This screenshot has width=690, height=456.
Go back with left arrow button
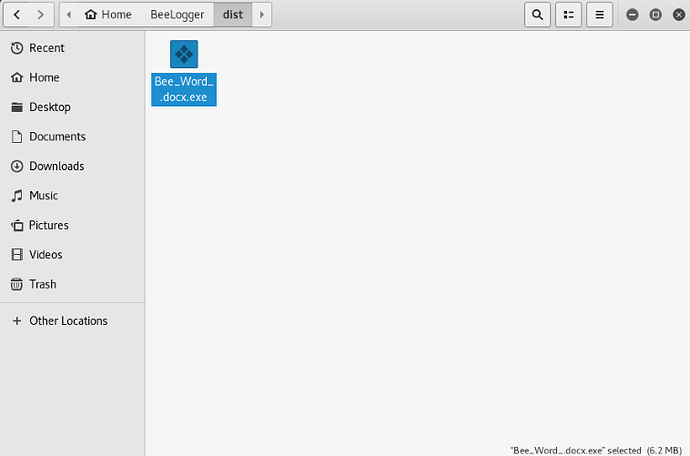(18, 15)
